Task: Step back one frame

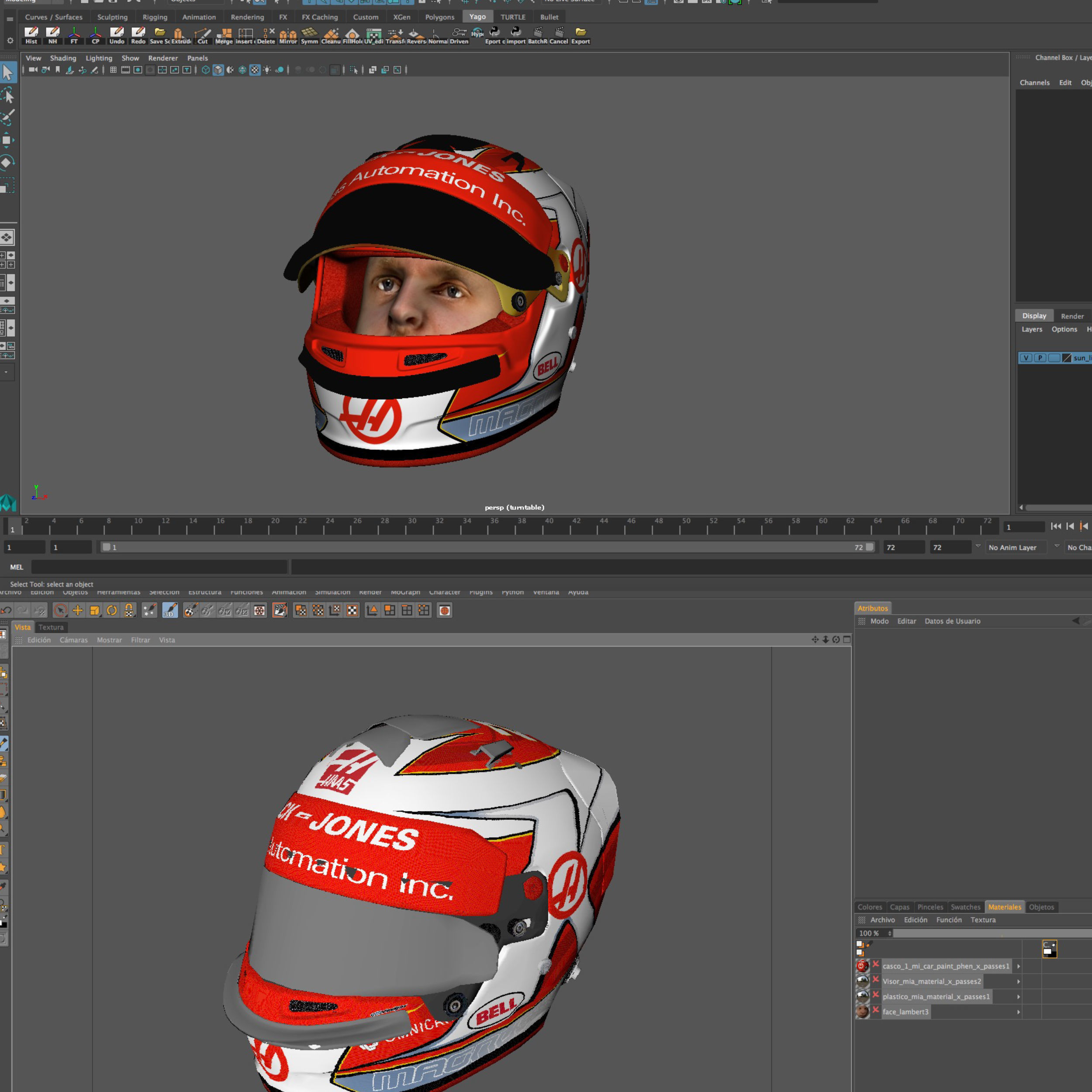Action: pos(1070,526)
